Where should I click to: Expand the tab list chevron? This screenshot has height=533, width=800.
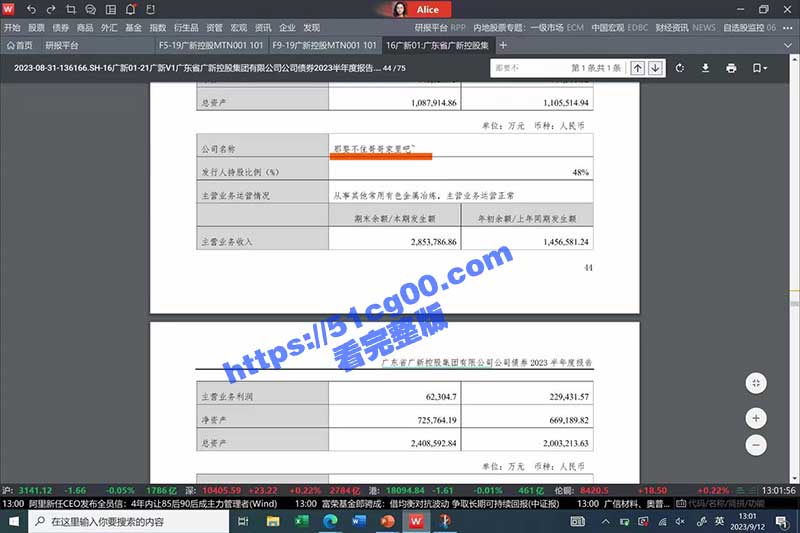788,45
